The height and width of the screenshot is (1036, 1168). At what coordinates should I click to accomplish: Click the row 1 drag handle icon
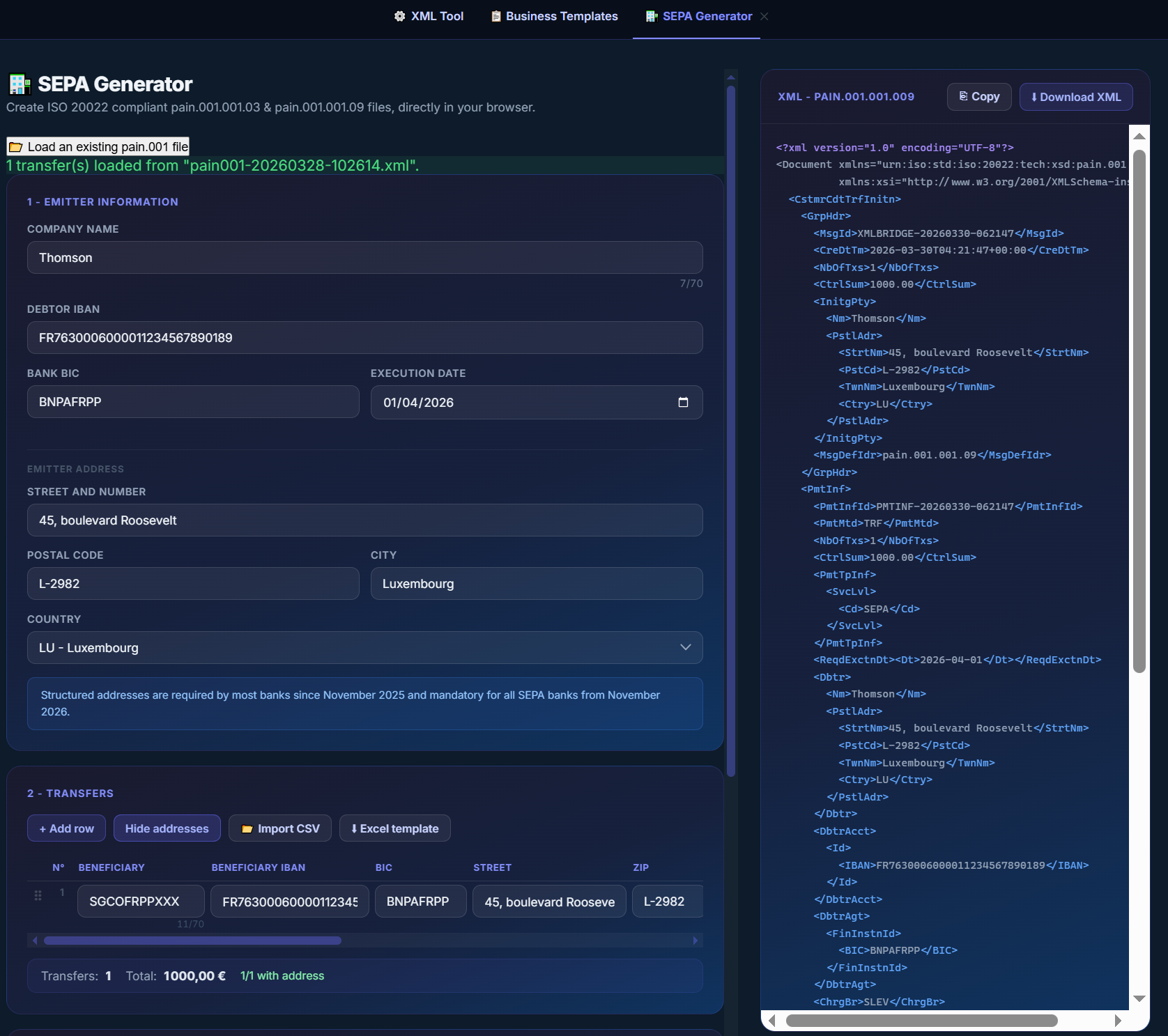point(38,895)
